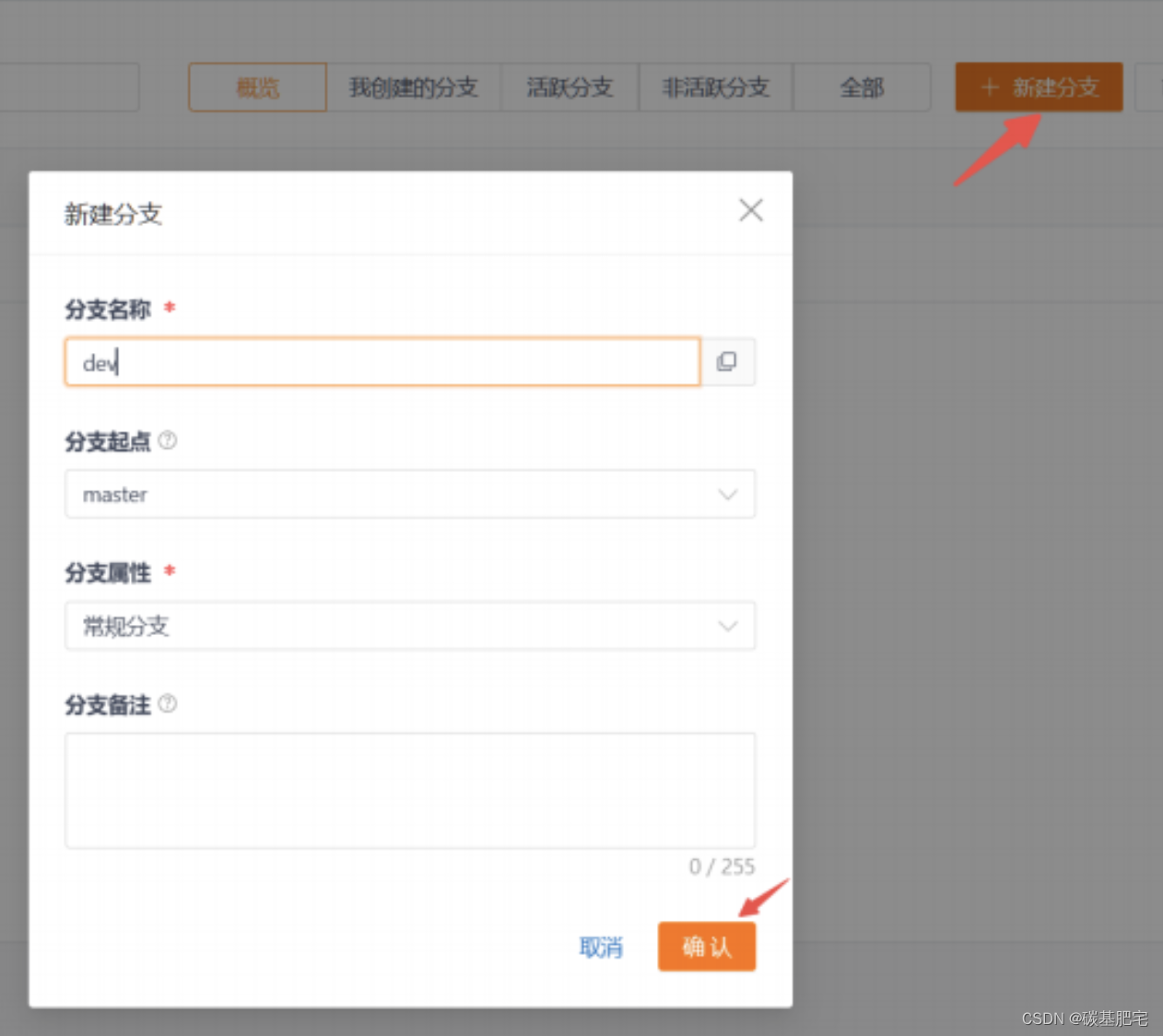The width and height of the screenshot is (1163, 1036).
Task: Switch to the 全部 tab
Action: tap(862, 88)
